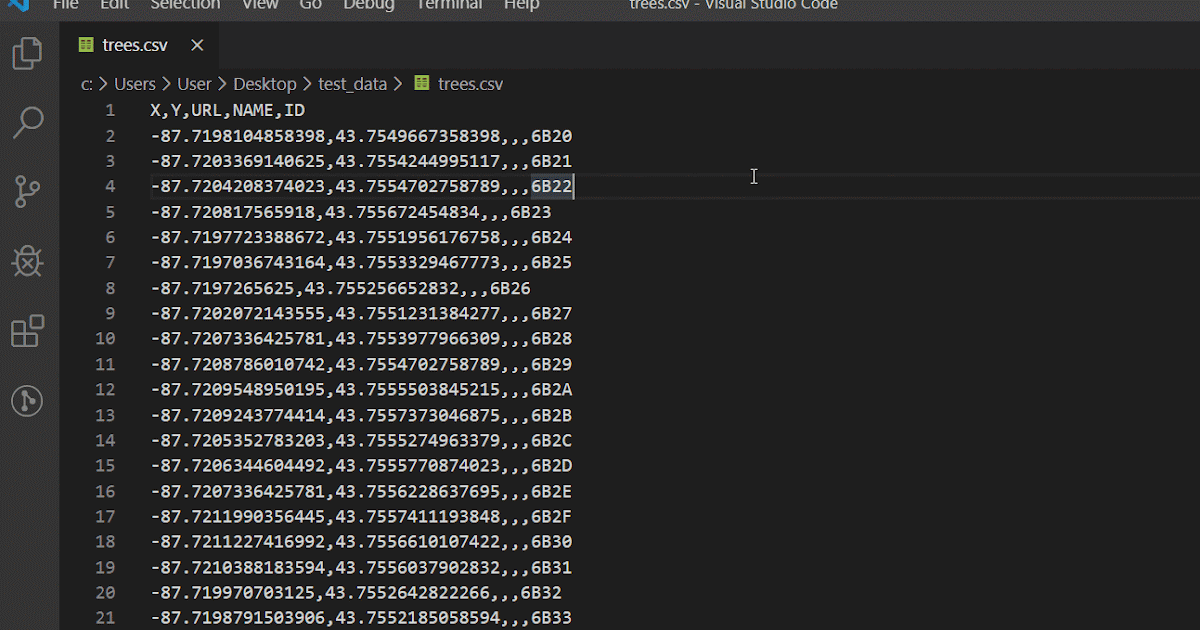Open the Extensions view
The width and height of the screenshot is (1200, 630).
[x=27, y=332]
